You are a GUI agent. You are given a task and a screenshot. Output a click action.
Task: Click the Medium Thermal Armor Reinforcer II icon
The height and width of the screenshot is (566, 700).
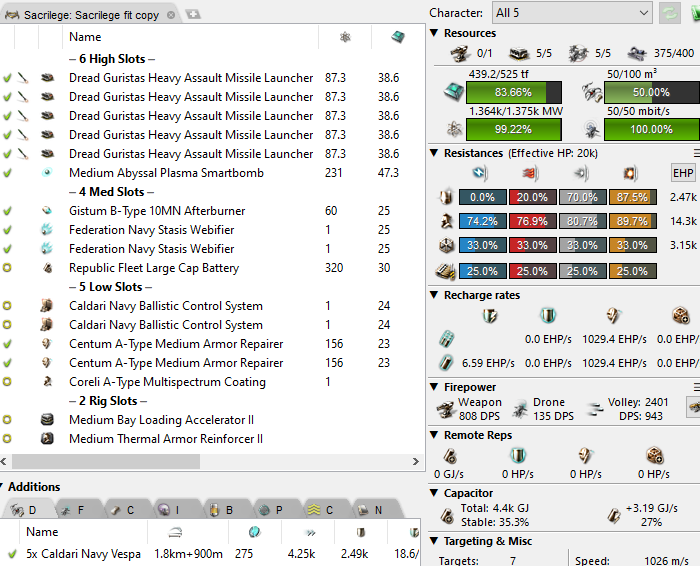pos(47,439)
